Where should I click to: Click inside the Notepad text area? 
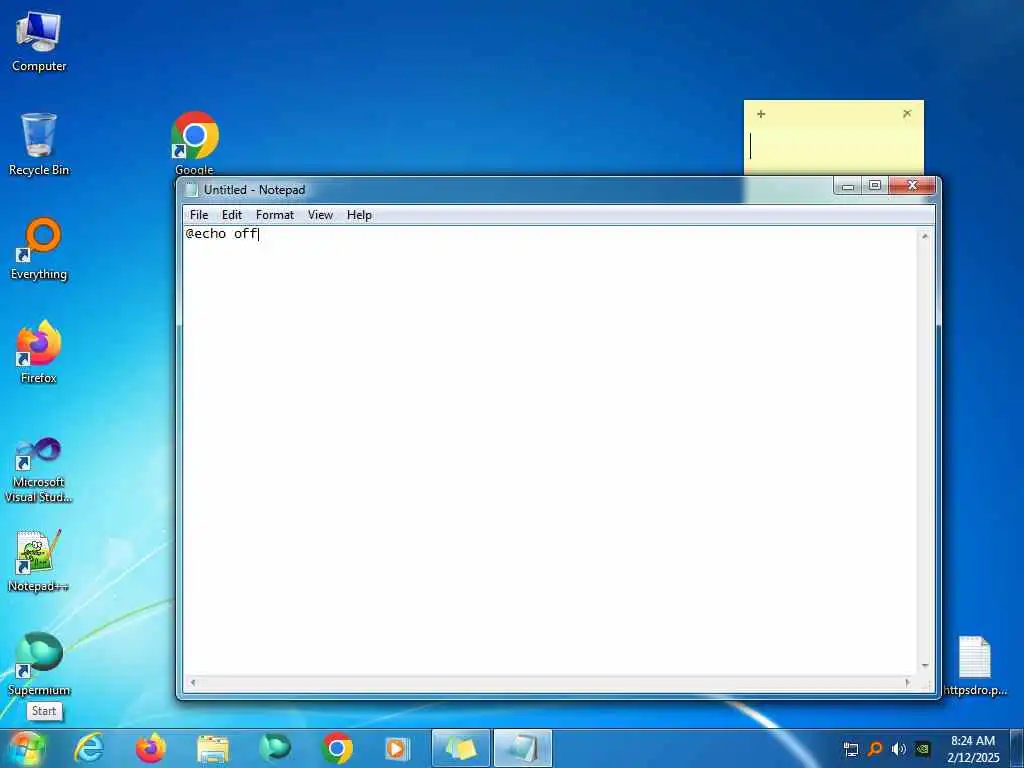click(x=550, y=451)
